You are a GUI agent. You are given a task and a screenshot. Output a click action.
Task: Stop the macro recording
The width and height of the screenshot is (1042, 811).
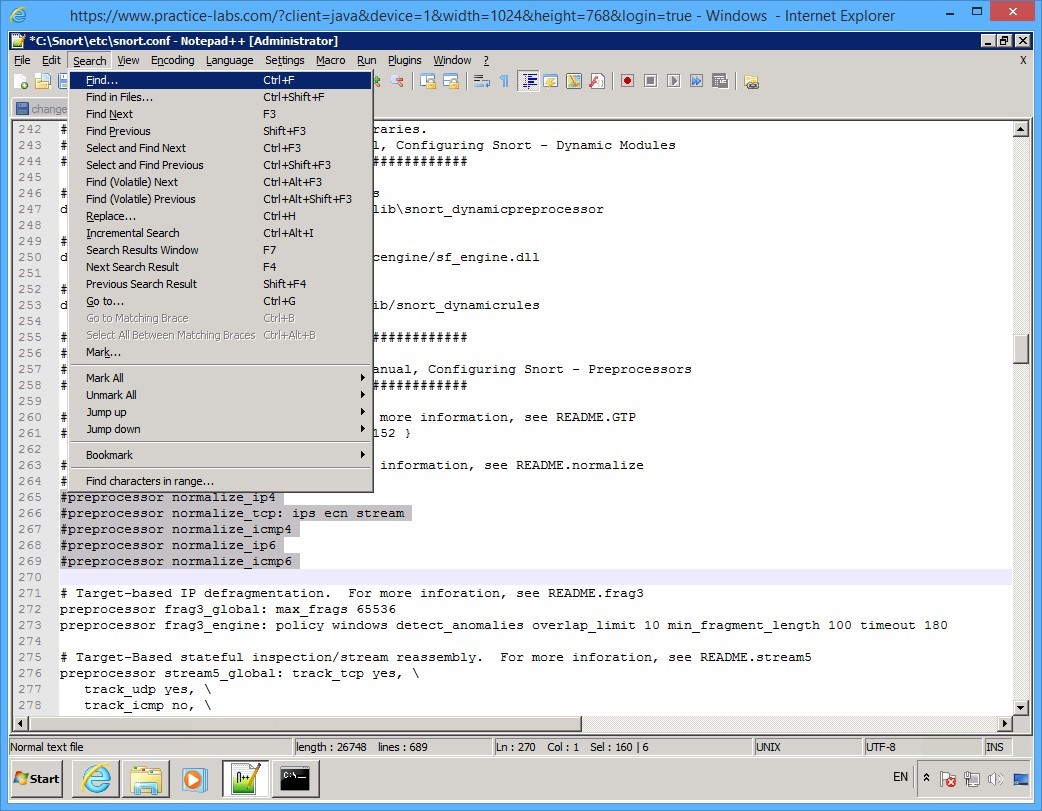650,80
